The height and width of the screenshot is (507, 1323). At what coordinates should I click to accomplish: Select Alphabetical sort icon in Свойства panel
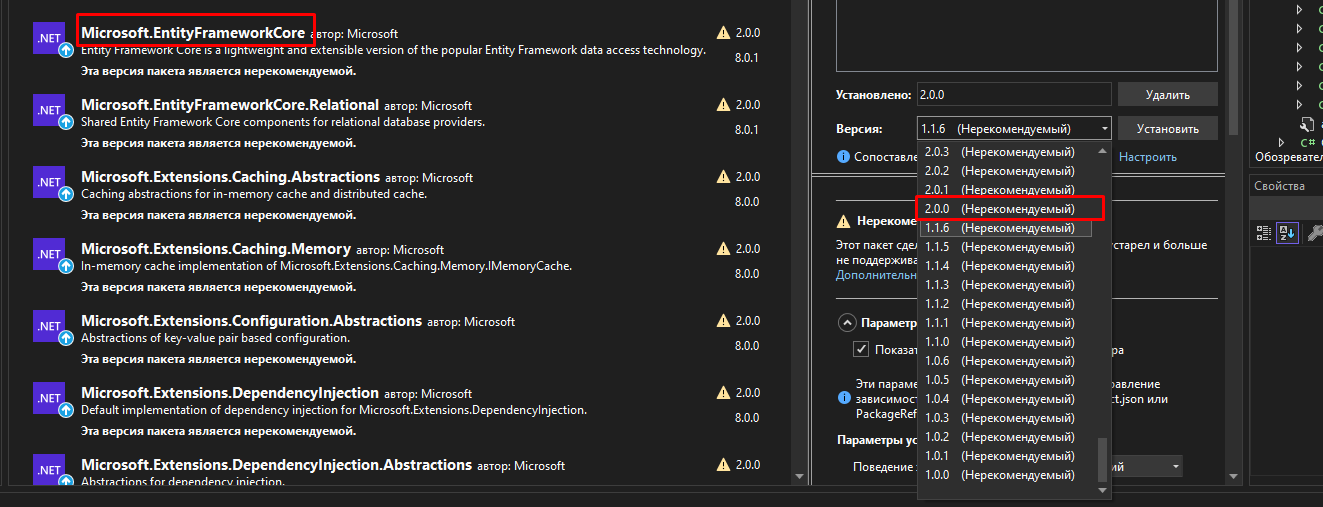[1287, 232]
